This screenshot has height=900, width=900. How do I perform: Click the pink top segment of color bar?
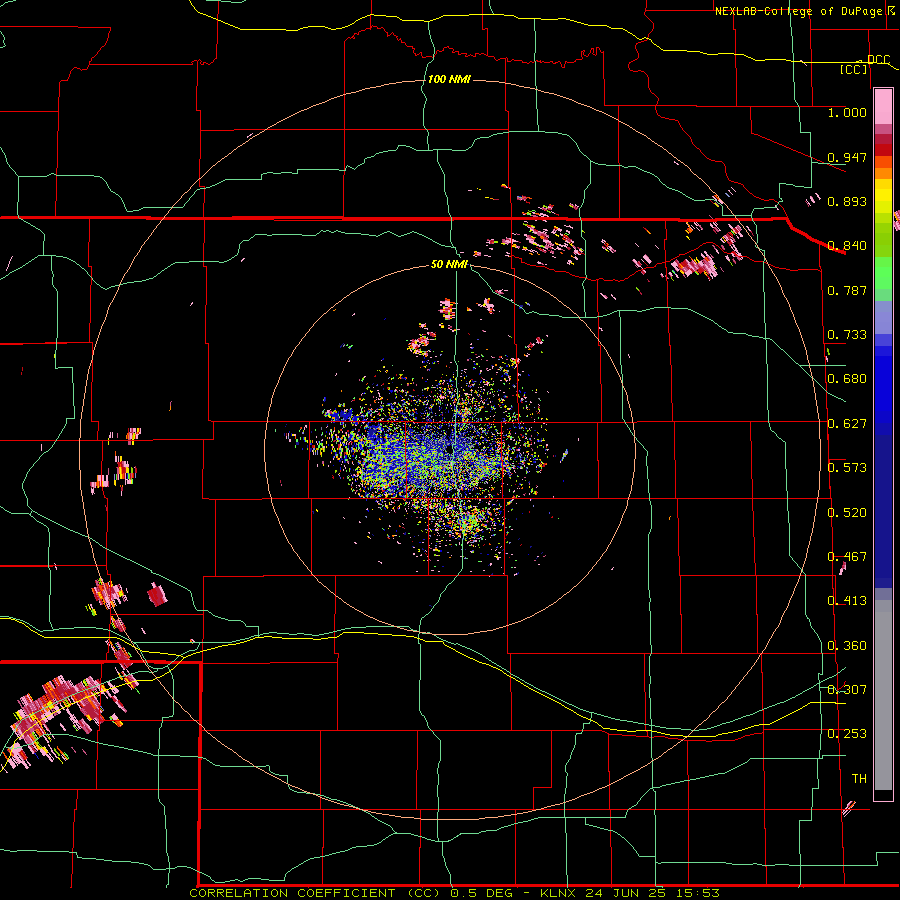pyautogui.click(x=883, y=106)
